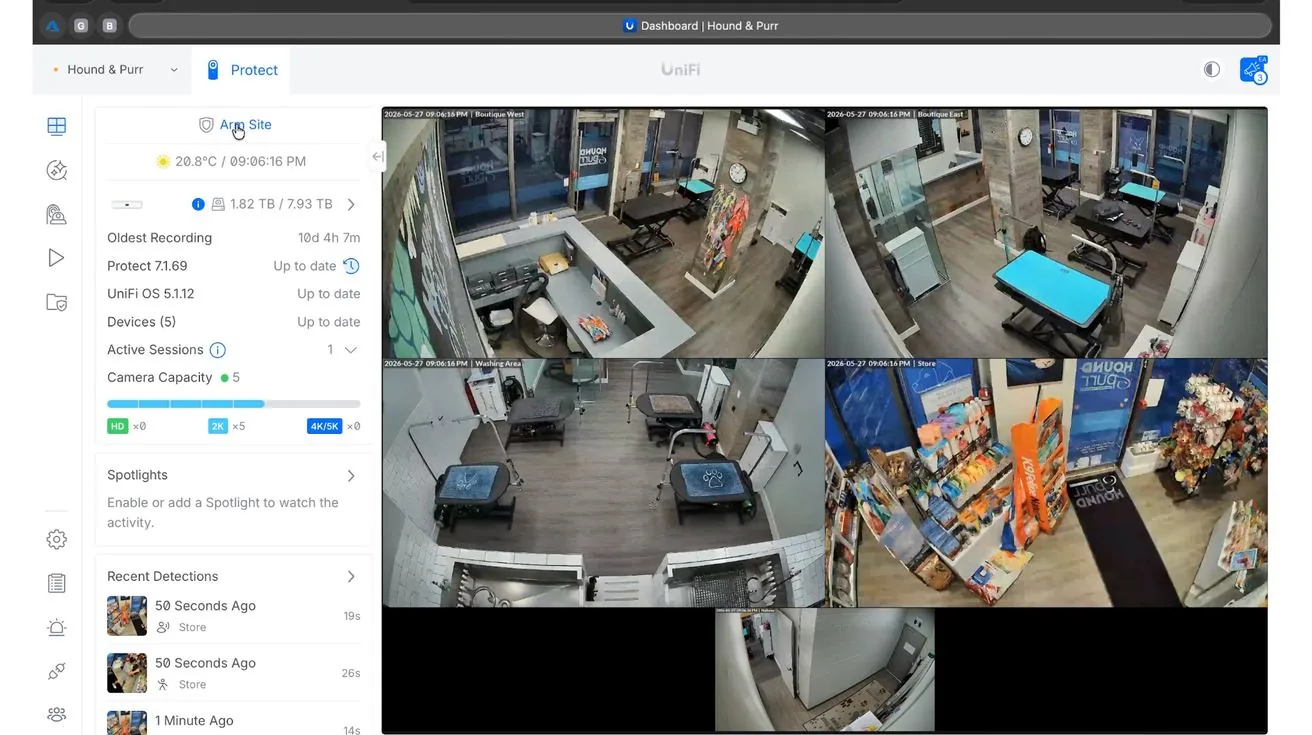Click the 20.8°C / 09:06:16 PM text

pos(241,161)
